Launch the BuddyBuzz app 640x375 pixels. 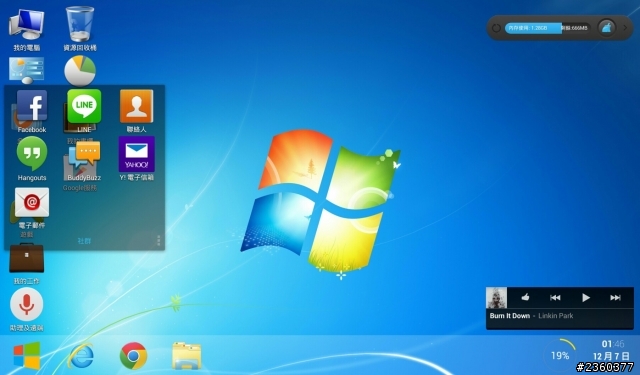coord(84,155)
